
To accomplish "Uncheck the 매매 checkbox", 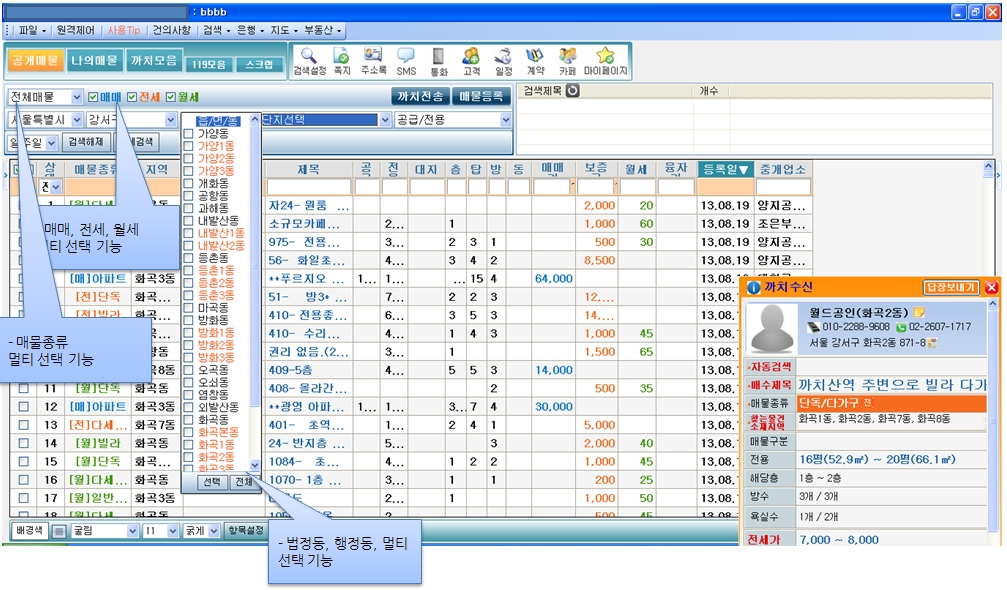I will point(94,97).
